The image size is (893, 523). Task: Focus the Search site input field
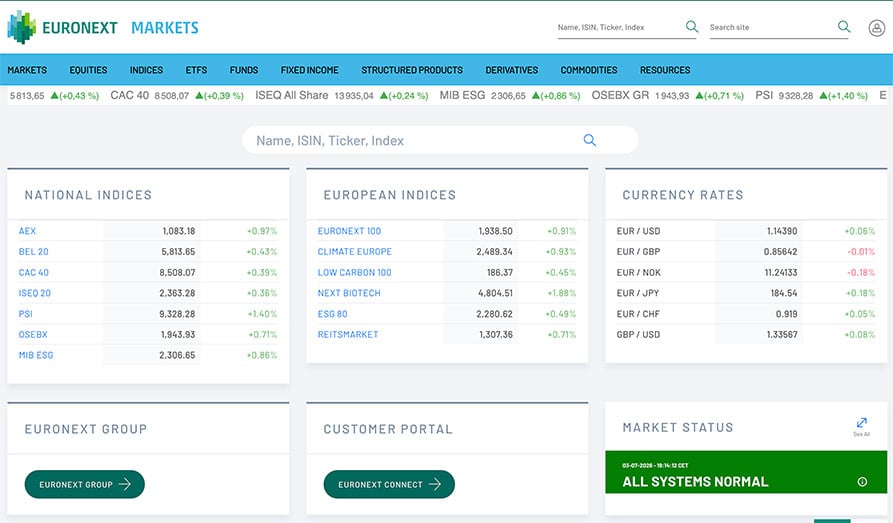coord(772,27)
